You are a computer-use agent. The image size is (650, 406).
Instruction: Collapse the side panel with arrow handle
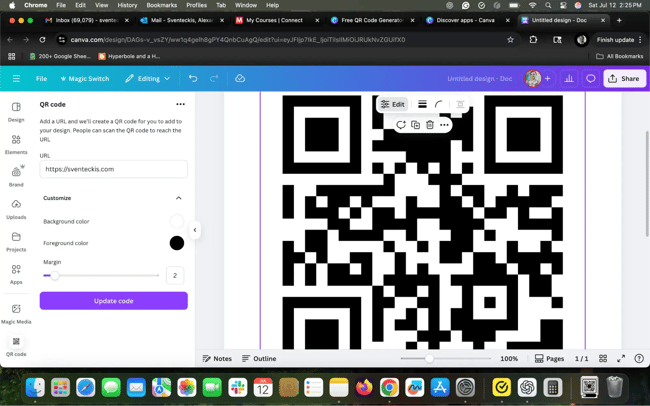pos(195,230)
